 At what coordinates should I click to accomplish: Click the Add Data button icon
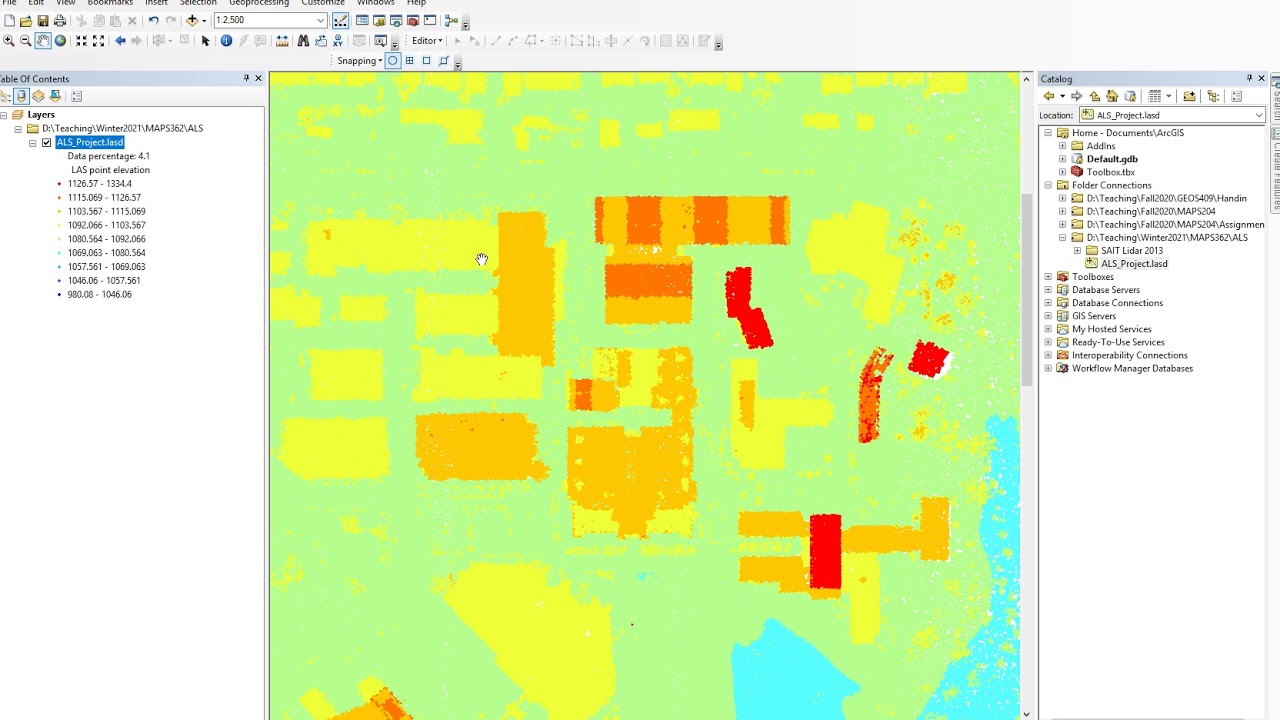(192, 20)
